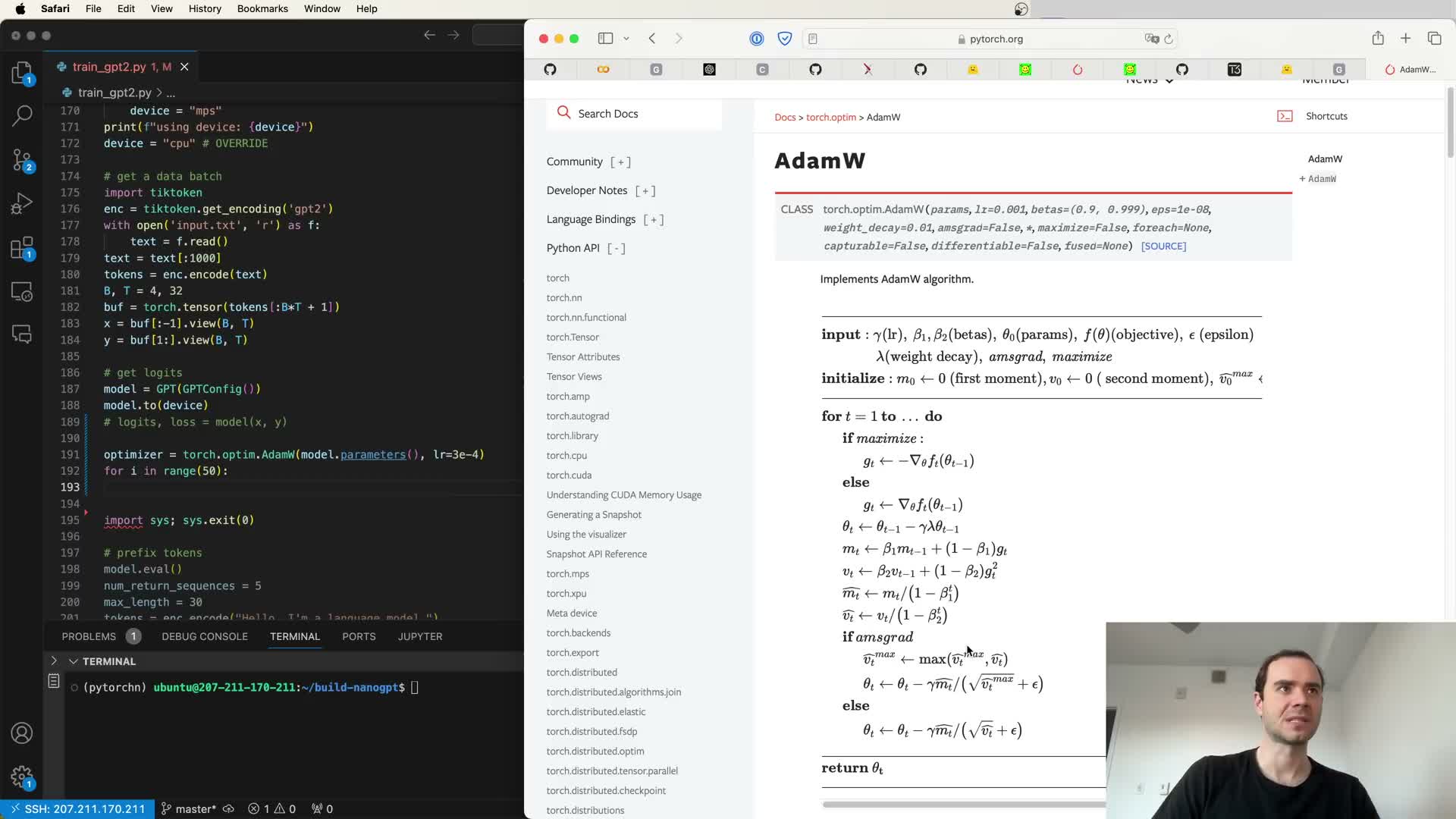Open the Explorer icon in VS Code sidebar
The image size is (1456, 819).
pyautogui.click(x=22, y=73)
